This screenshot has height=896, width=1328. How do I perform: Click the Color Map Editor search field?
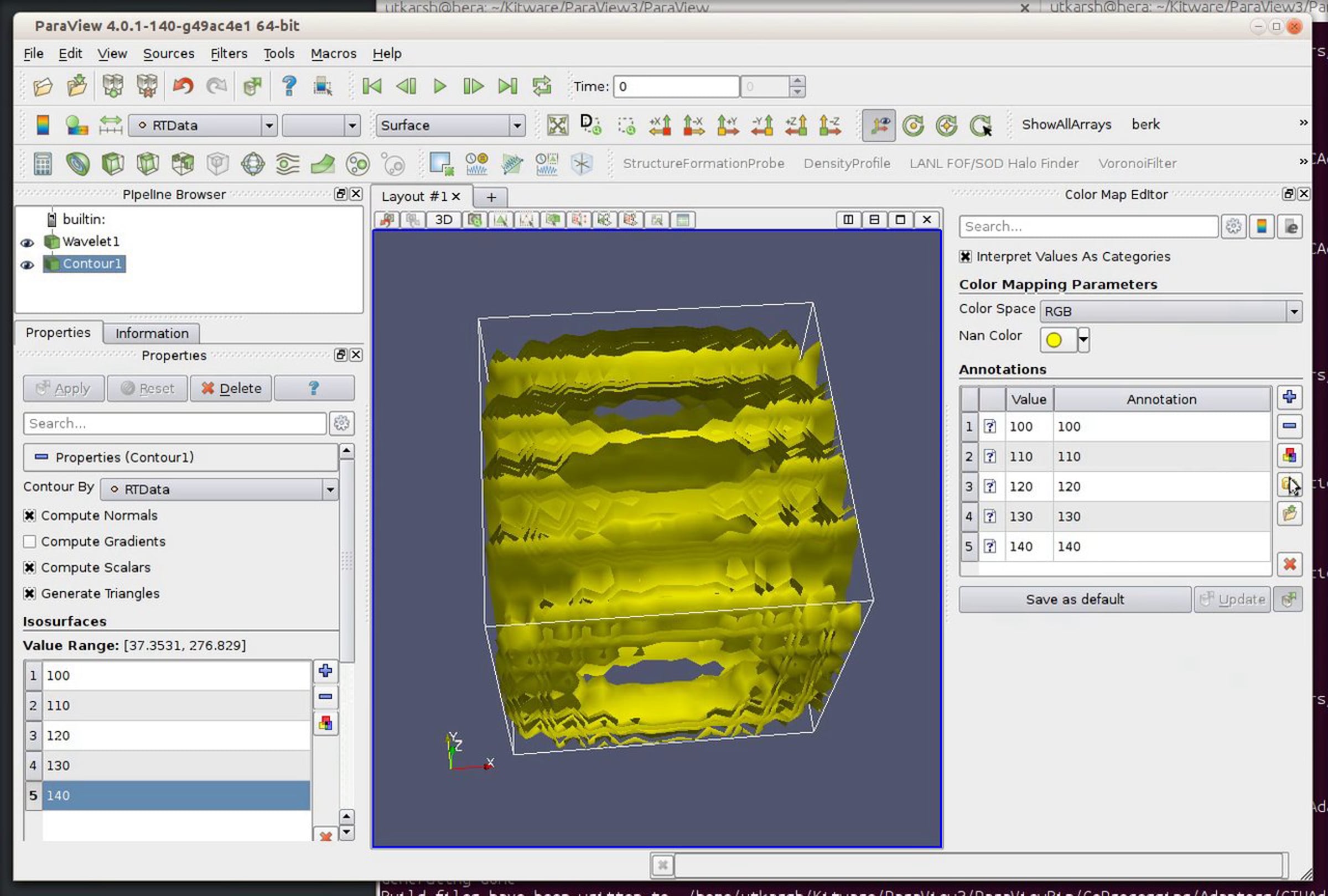(x=1088, y=227)
